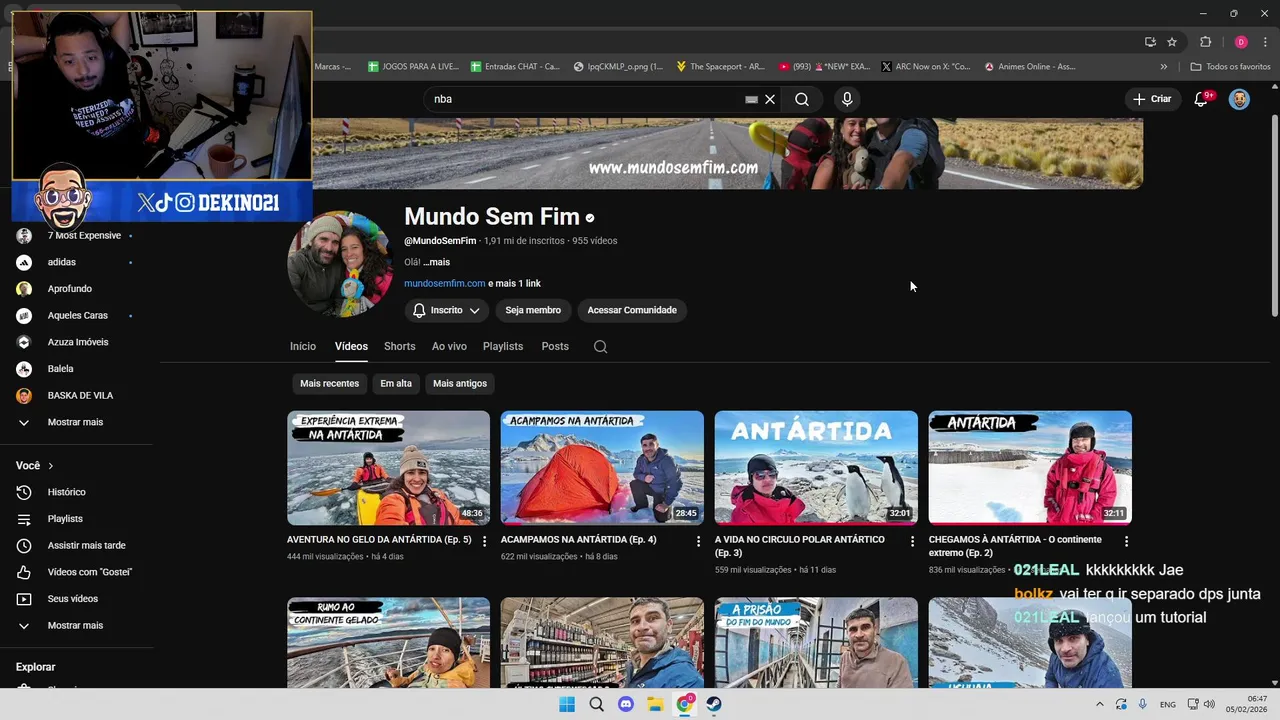The image size is (1280, 720).
Task: Open the JOGOS PARA A LIVE bookmark
Action: tap(413, 67)
